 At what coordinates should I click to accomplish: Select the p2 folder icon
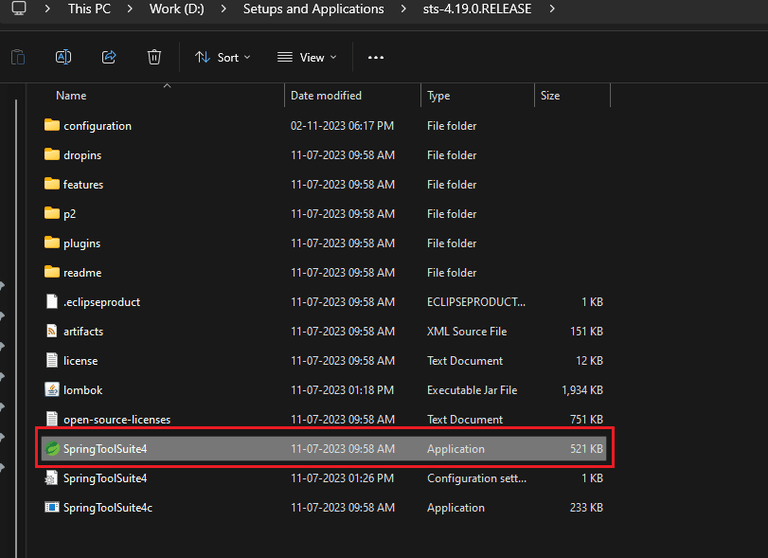tap(52, 214)
